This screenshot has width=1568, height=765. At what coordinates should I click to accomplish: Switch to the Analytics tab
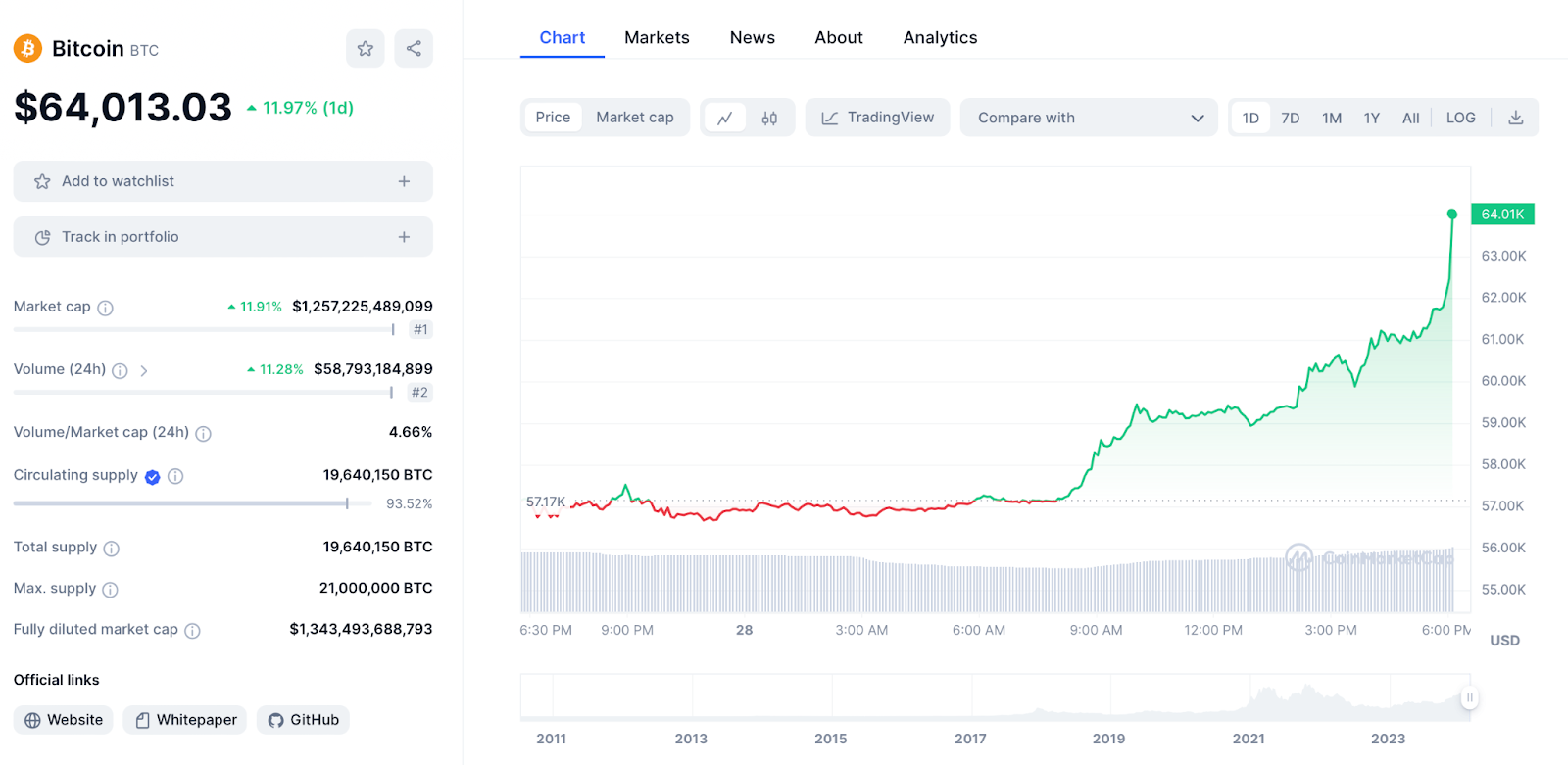coord(941,37)
